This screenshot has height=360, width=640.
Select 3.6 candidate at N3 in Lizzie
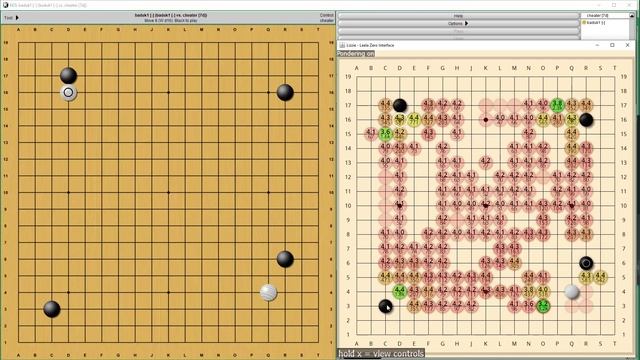coord(529,306)
